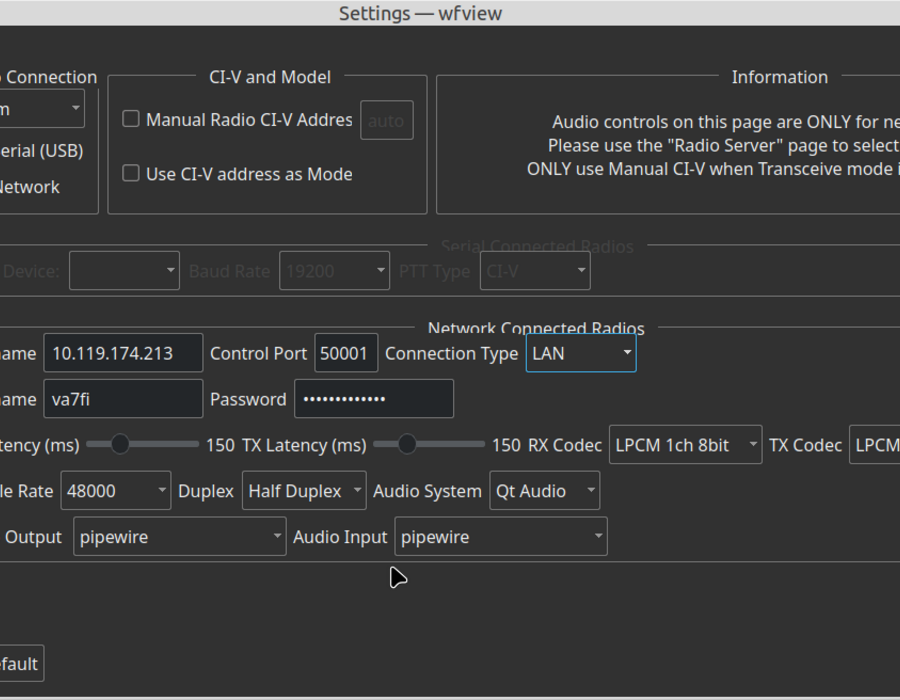
Task: Select the Serial (USB) connection option
Action: point(41,150)
